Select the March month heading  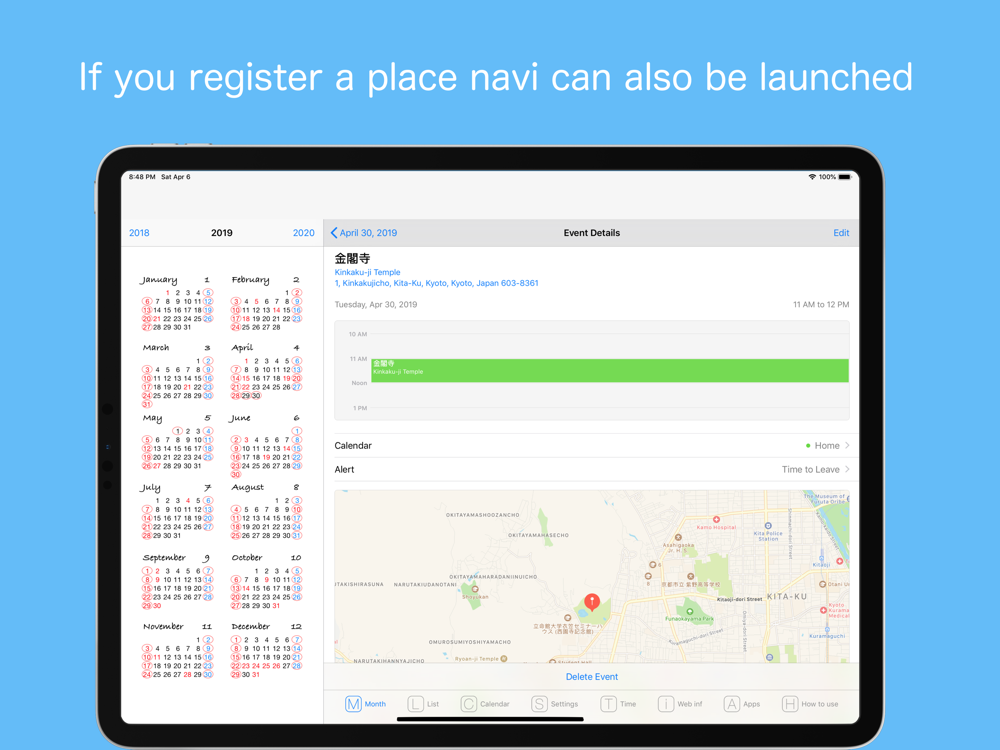coord(156,348)
